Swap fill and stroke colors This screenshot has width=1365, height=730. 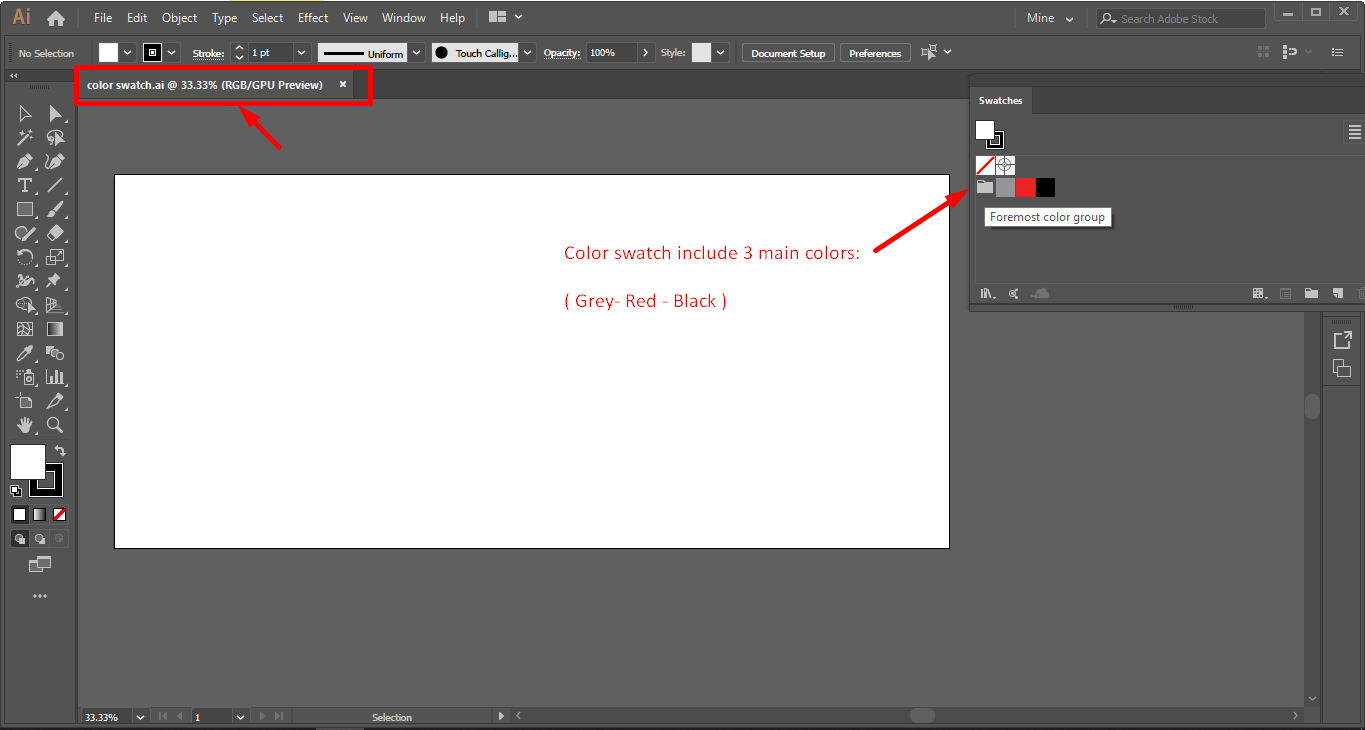point(60,451)
